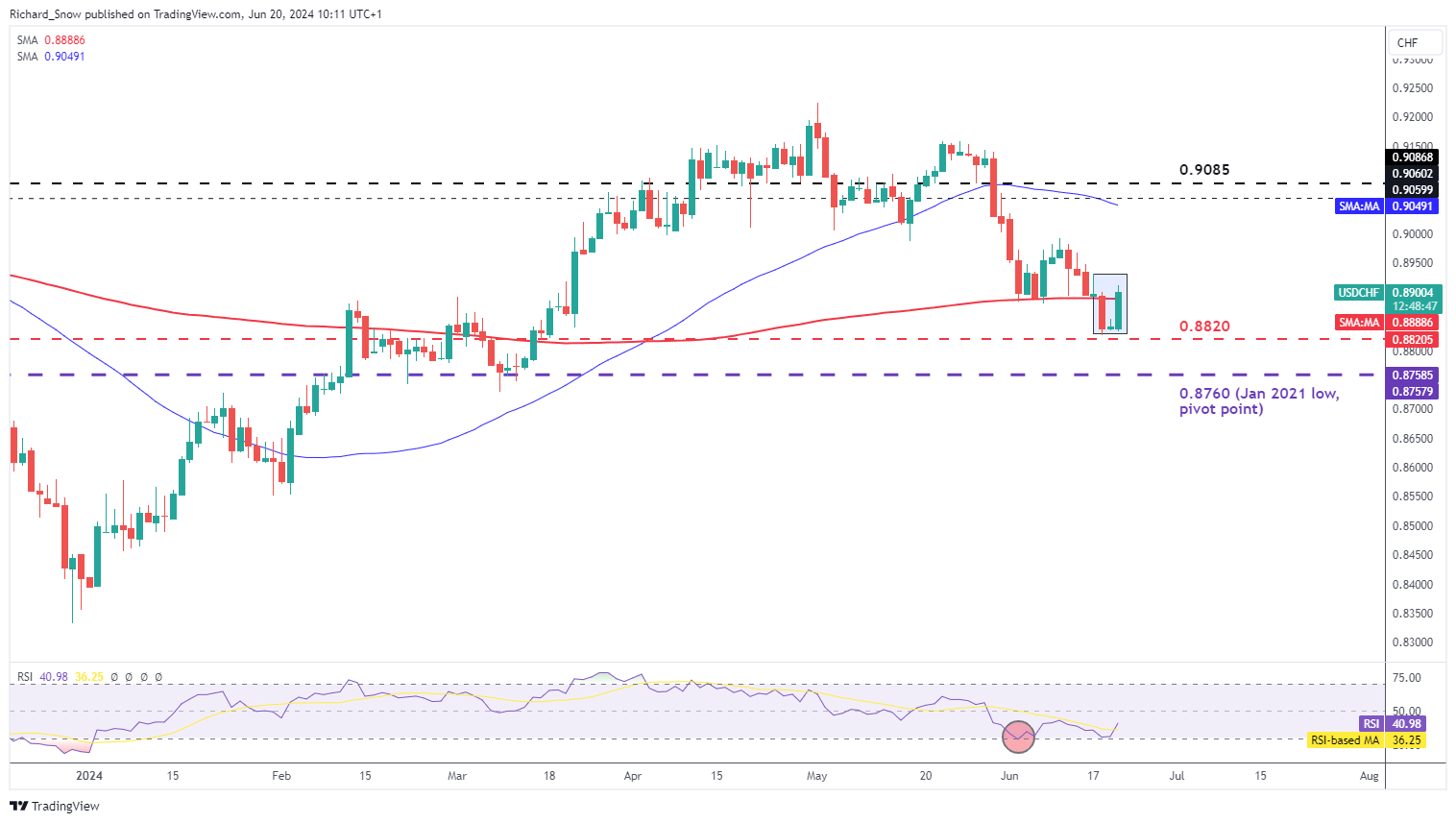Viewport: 1456px width, 823px height.
Task: Click the 12:48:47 bar countdown timer
Action: pyautogui.click(x=1414, y=306)
